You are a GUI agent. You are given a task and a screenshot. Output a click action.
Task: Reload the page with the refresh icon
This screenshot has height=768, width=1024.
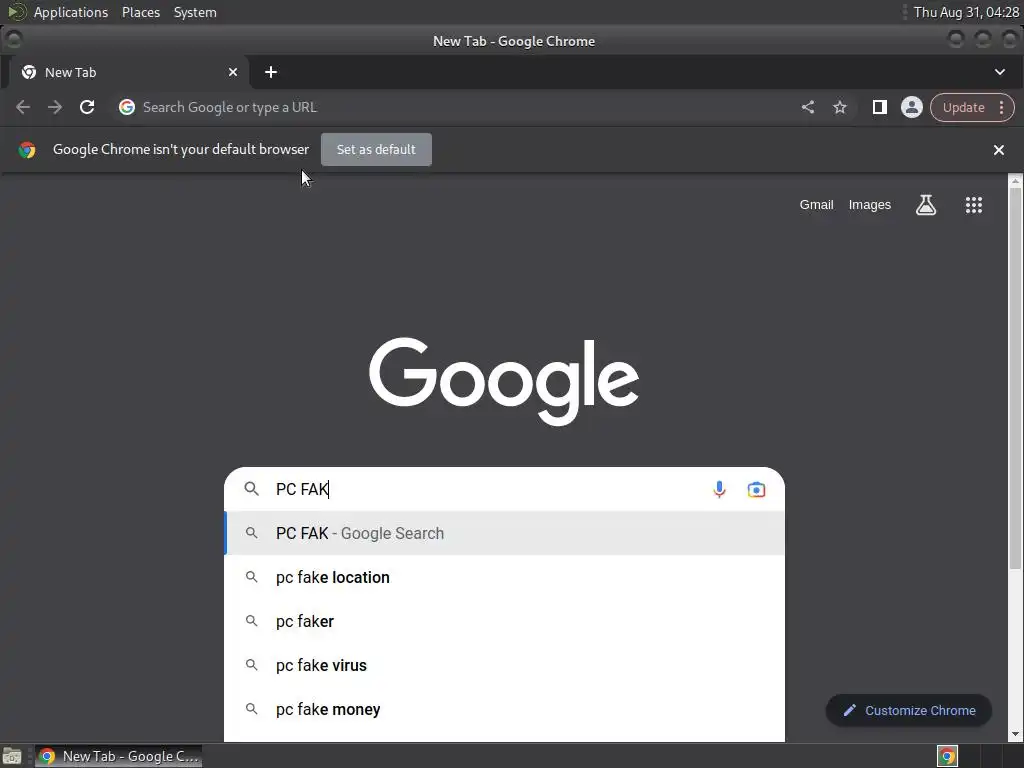pos(87,107)
